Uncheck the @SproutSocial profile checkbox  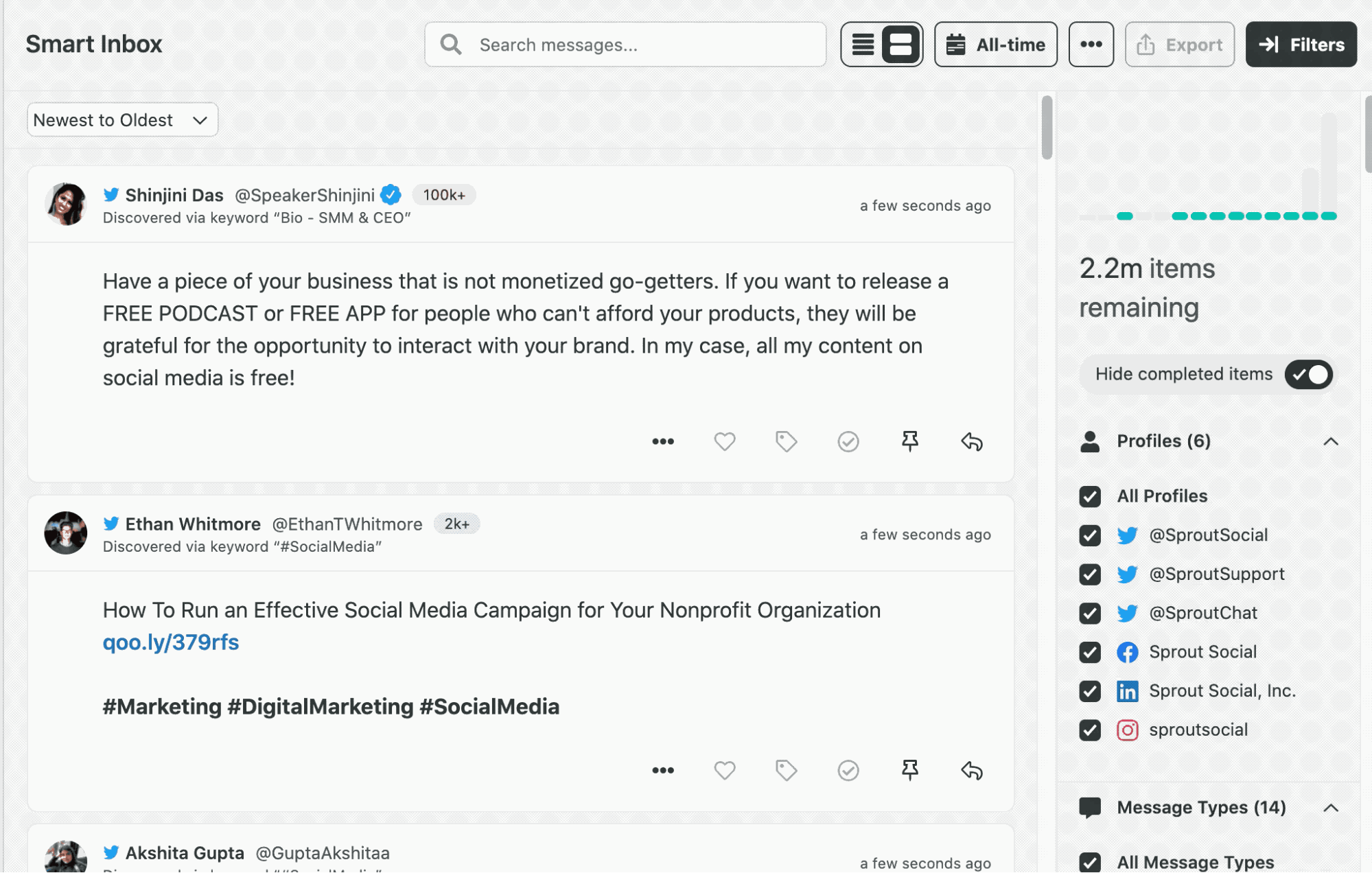[1090, 535]
